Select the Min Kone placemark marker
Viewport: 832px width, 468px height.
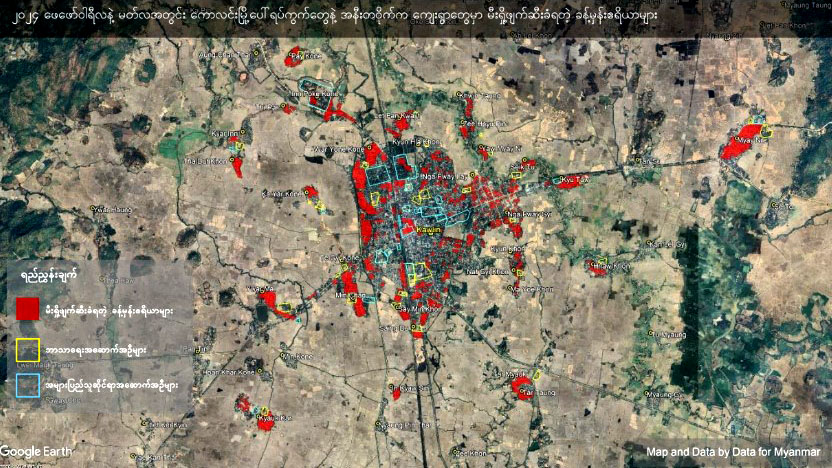(x=284, y=354)
